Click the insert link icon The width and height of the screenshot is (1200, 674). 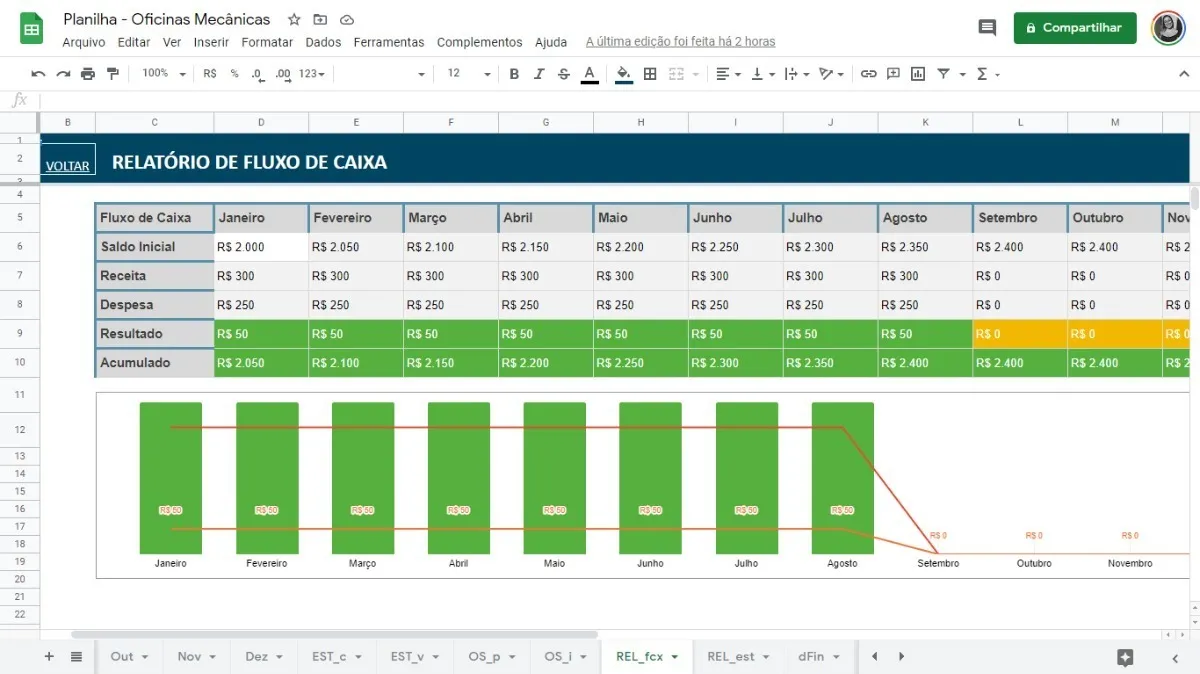tap(868, 74)
